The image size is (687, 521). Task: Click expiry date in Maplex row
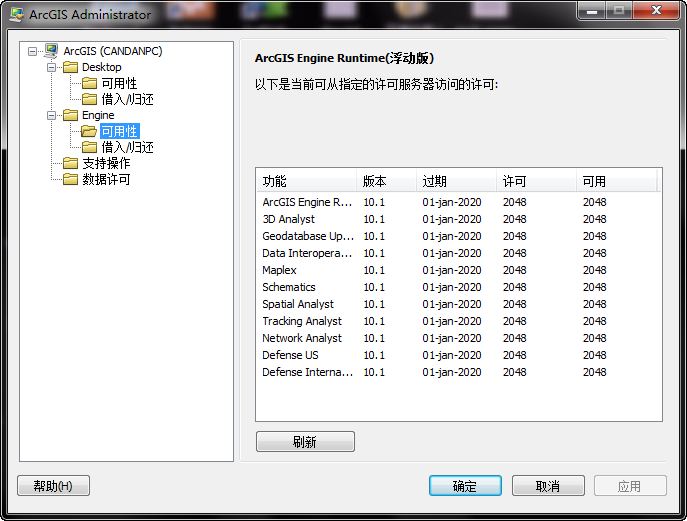[452, 270]
